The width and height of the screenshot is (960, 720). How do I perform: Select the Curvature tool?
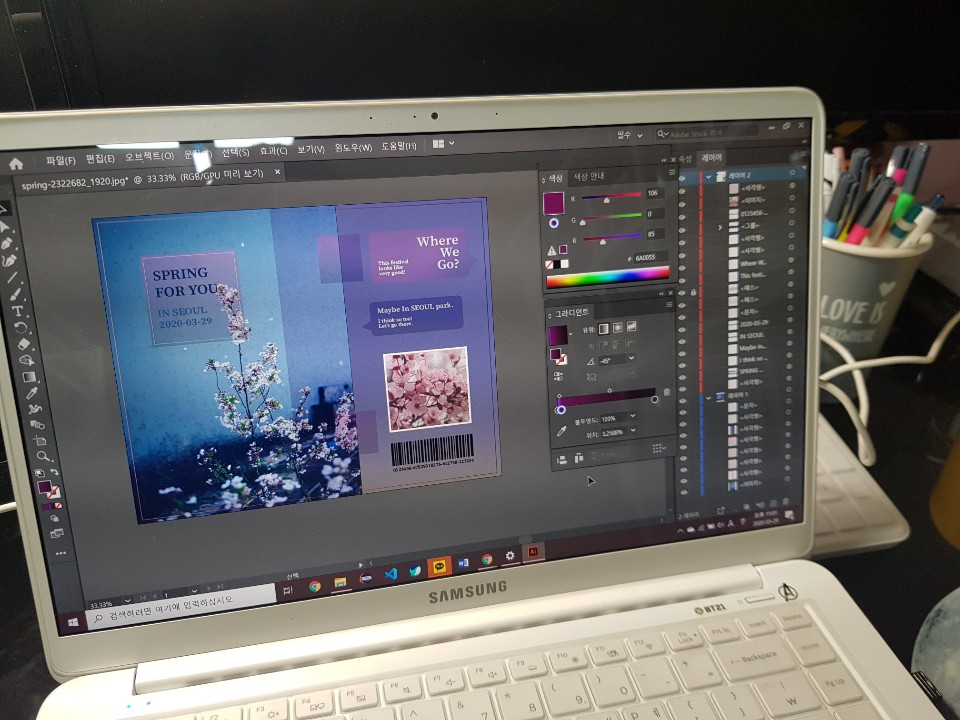9,261
